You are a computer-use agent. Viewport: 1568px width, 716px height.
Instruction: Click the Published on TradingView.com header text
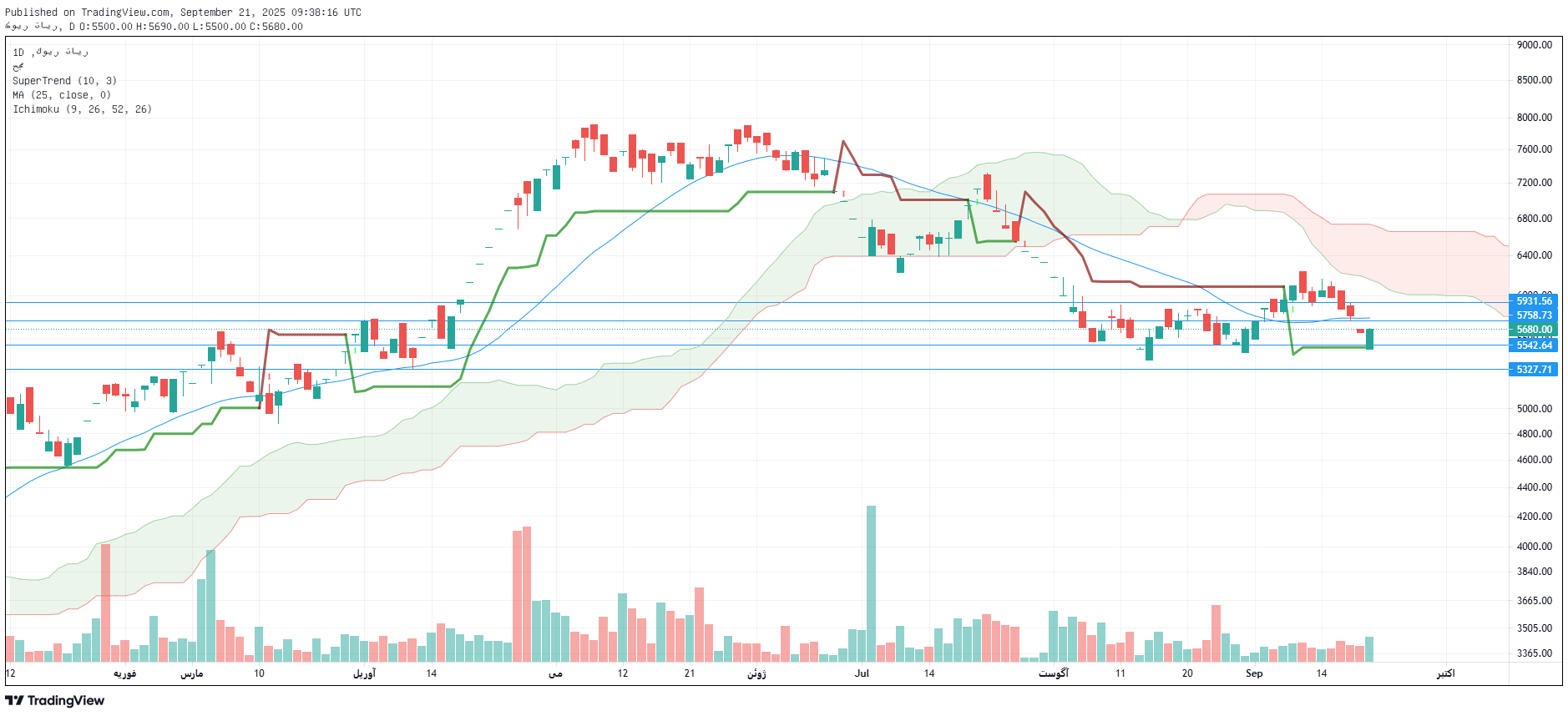(183, 13)
